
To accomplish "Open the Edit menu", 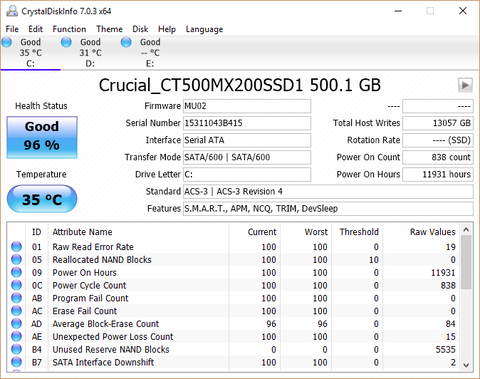I will click(x=35, y=29).
